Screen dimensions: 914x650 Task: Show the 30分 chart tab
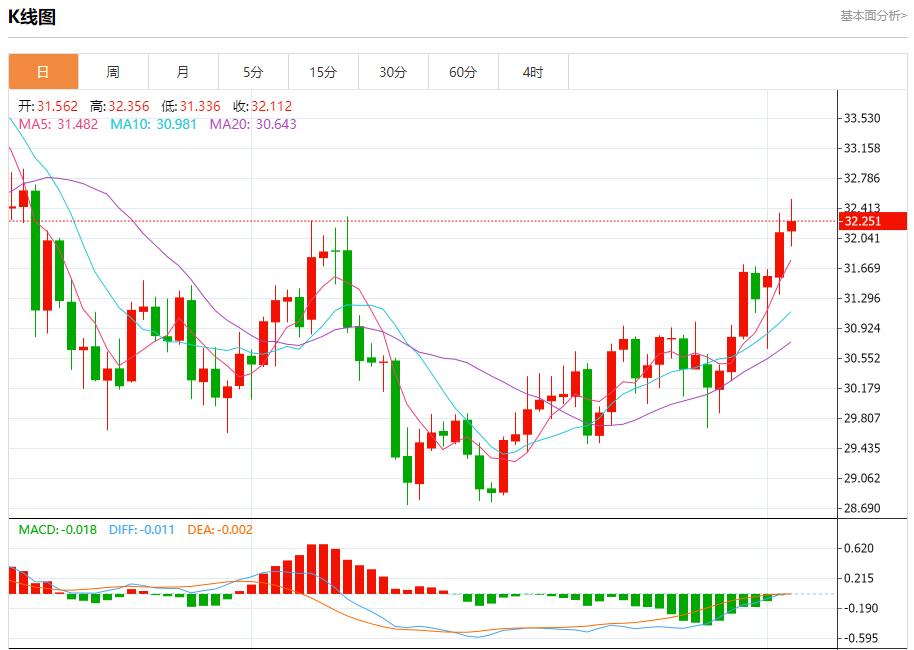[x=393, y=72]
